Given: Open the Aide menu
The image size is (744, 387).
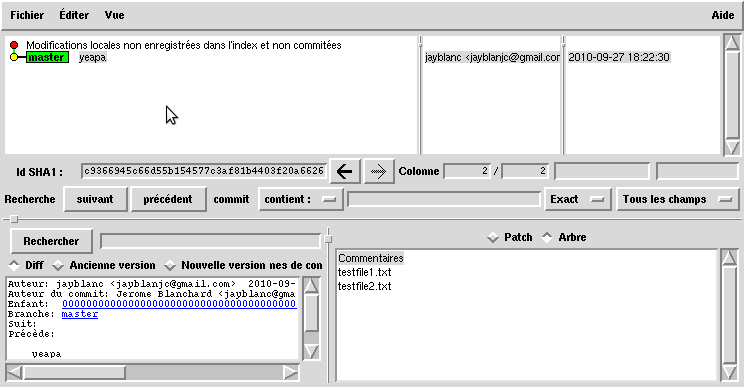Looking at the screenshot, I should pyautogui.click(x=723, y=15).
